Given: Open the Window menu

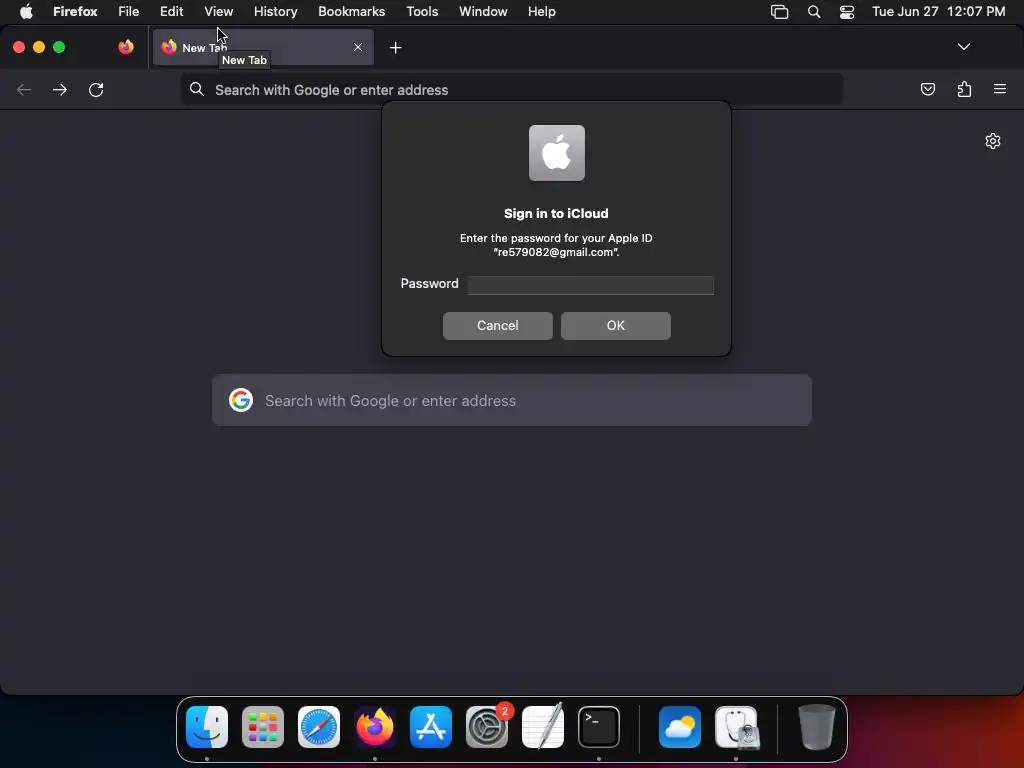Looking at the screenshot, I should pyautogui.click(x=483, y=11).
